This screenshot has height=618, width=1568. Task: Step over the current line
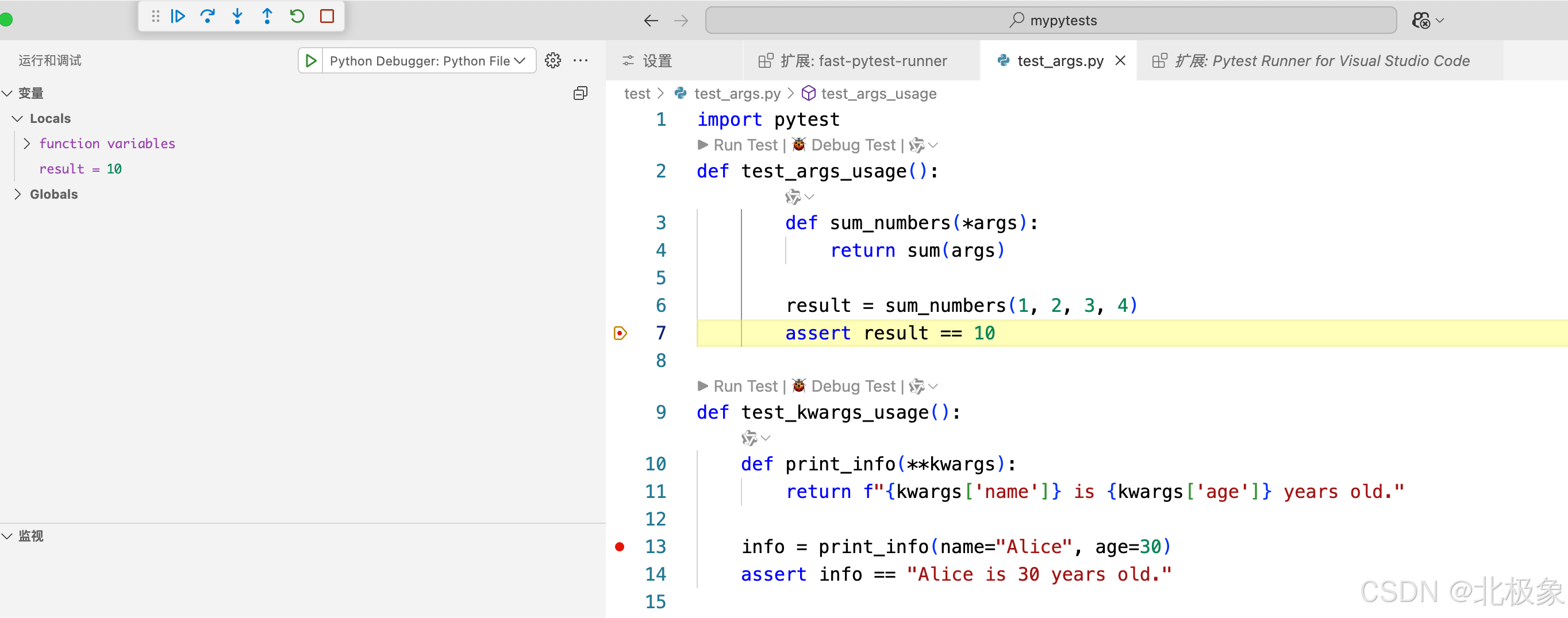[207, 17]
